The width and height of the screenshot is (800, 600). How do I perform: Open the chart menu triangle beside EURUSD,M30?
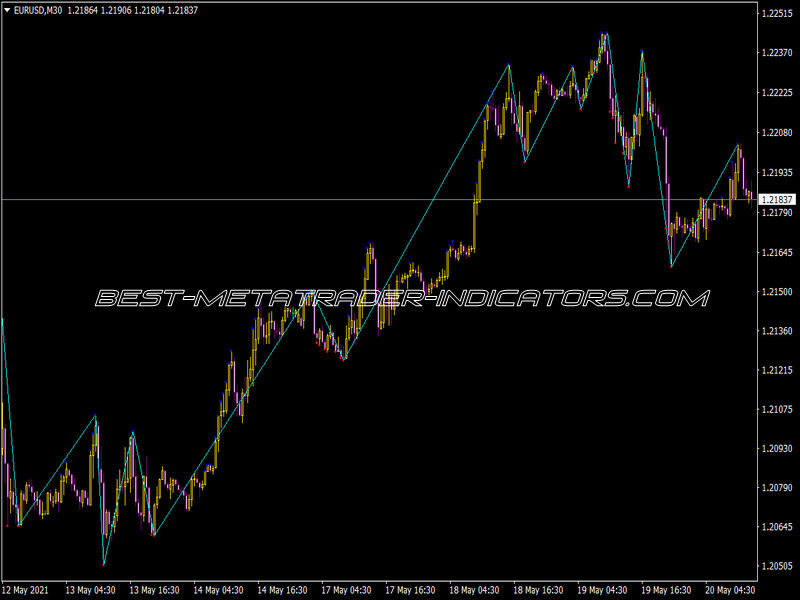[7, 10]
